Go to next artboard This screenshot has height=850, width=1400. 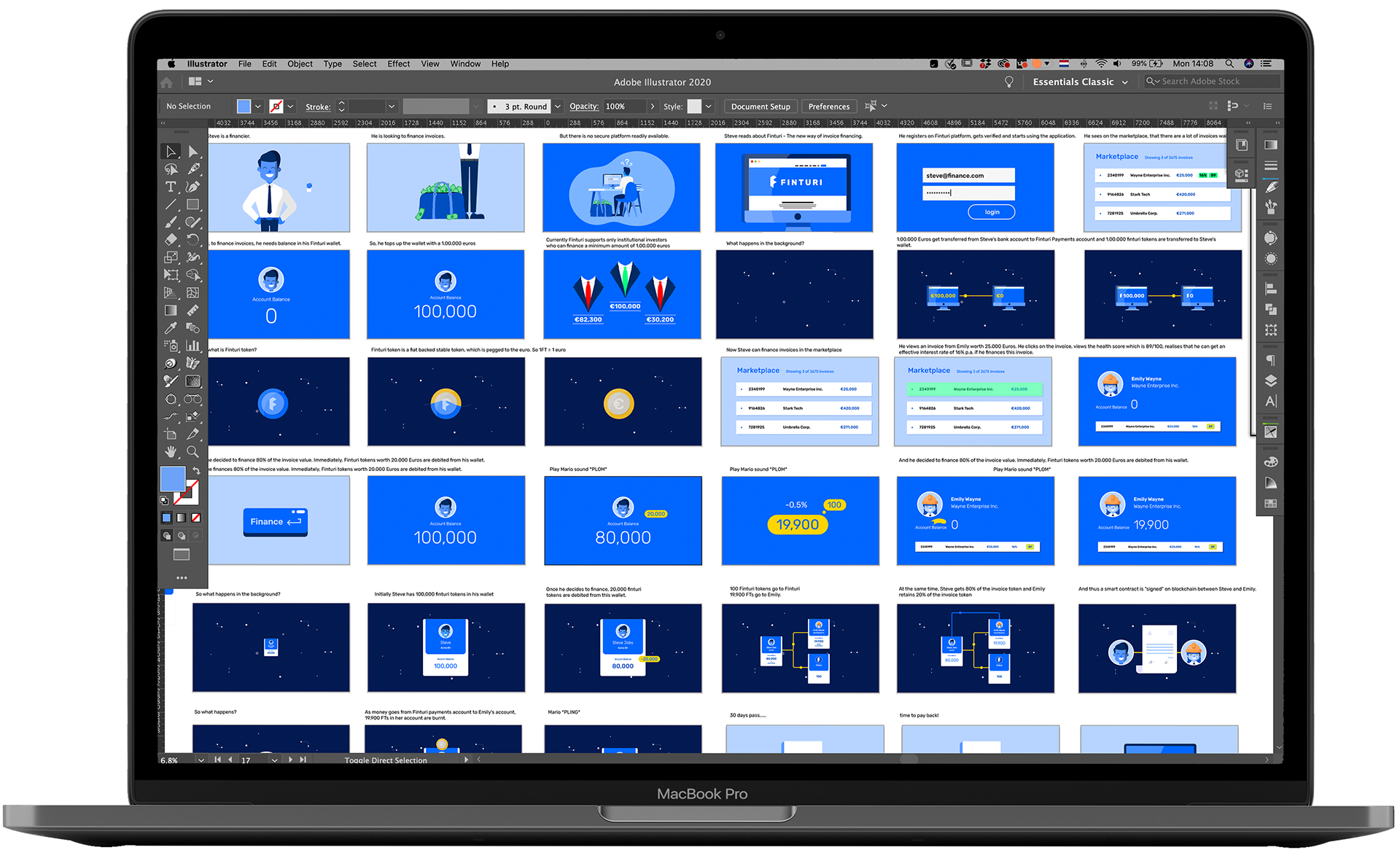coord(291,760)
